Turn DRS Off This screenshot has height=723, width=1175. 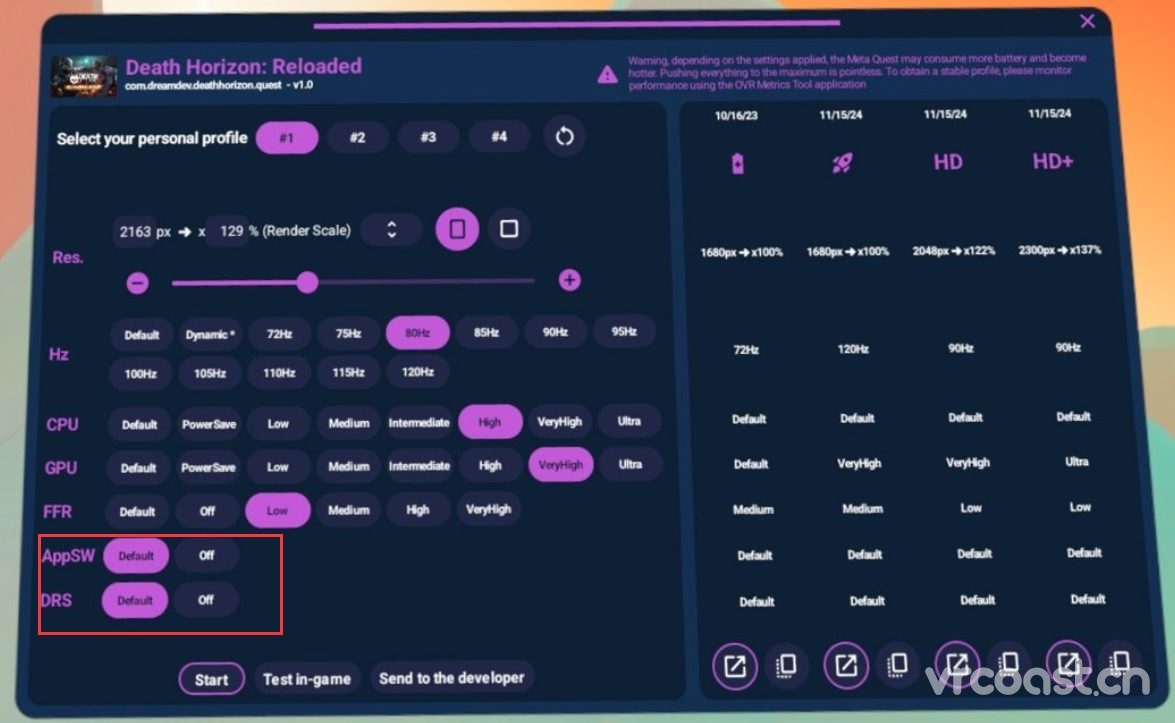(x=205, y=600)
